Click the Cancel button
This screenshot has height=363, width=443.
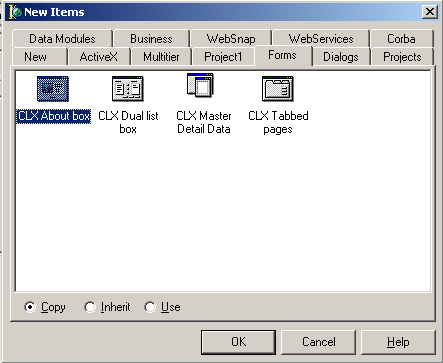pyautogui.click(x=319, y=342)
